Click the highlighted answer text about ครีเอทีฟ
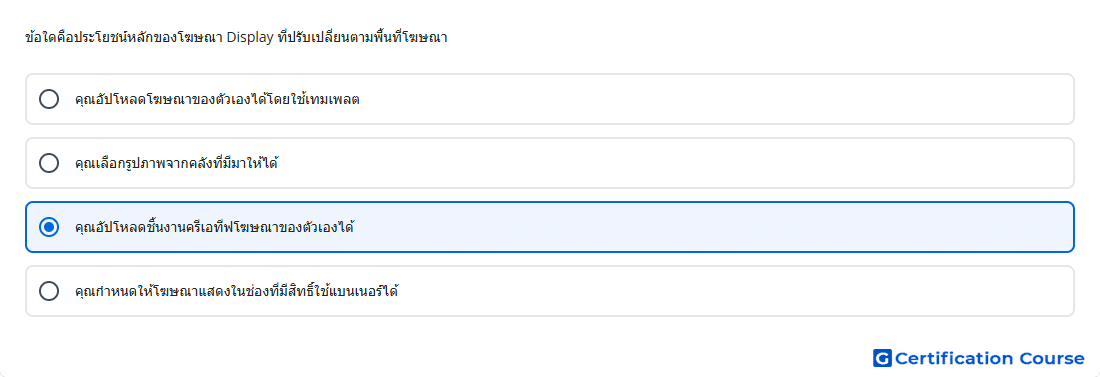The image size is (1100, 377). click(x=214, y=227)
